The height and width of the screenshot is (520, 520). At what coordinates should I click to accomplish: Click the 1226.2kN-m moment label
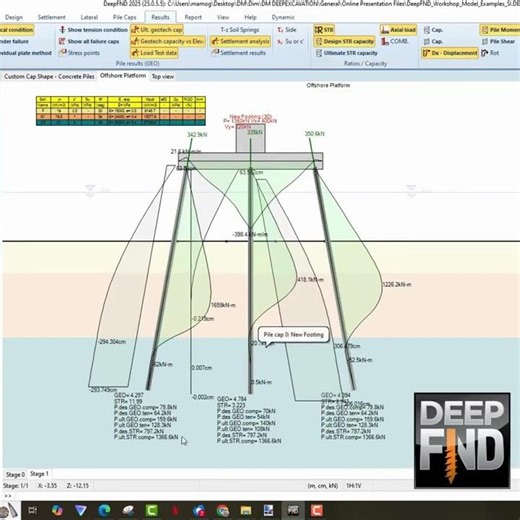click(397, 285)
